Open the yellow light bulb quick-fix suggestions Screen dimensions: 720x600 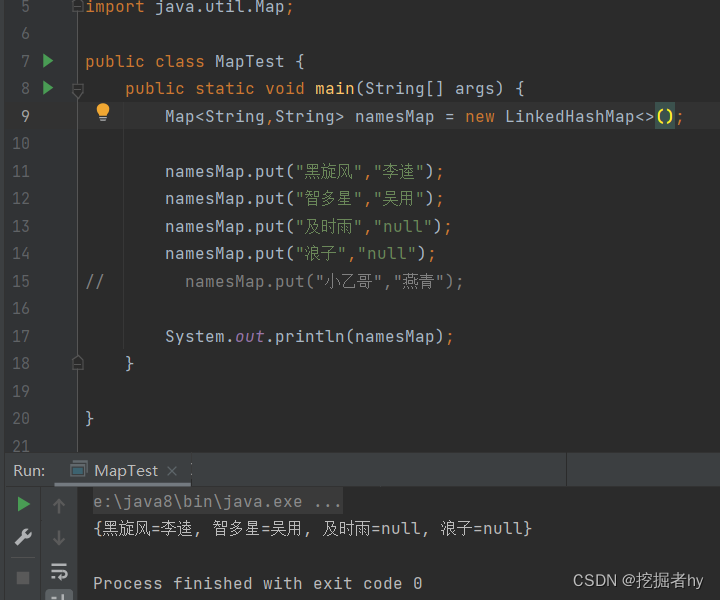point(102,112)
